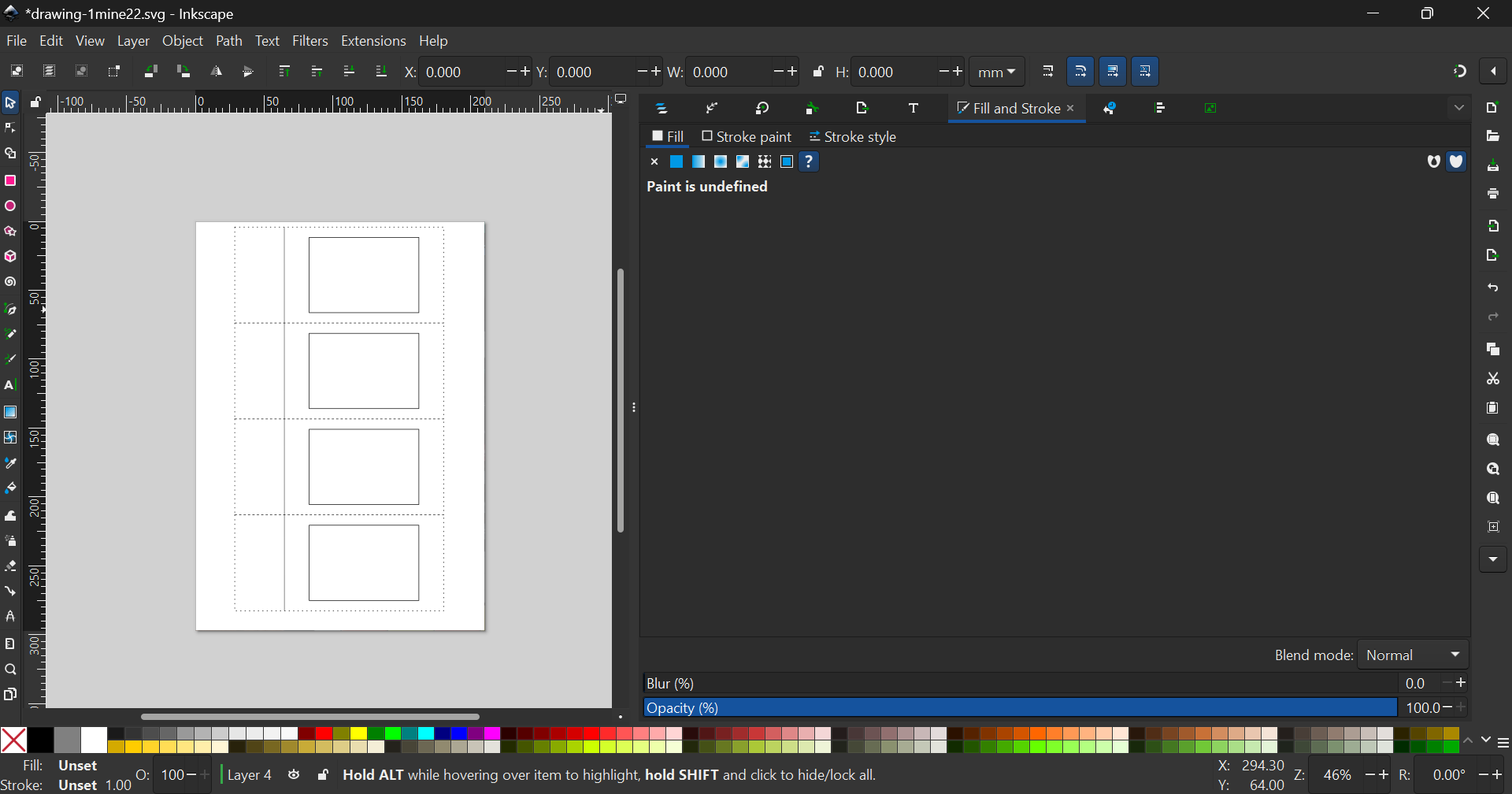Open the Extensions menu

point(373,41)
